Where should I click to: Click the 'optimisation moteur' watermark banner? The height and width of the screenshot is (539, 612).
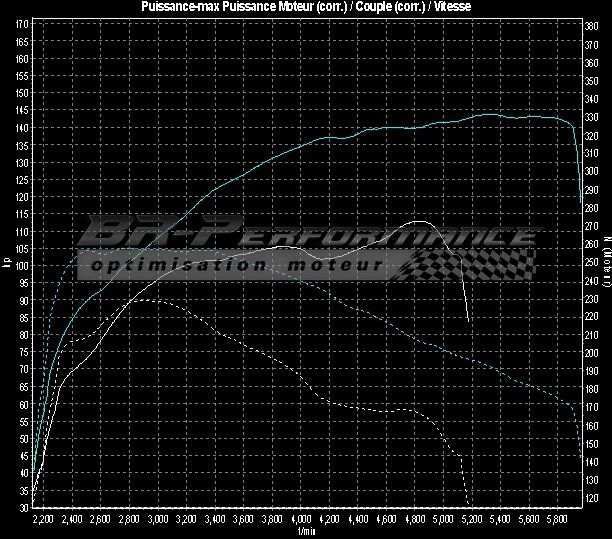tap(235, 265)
